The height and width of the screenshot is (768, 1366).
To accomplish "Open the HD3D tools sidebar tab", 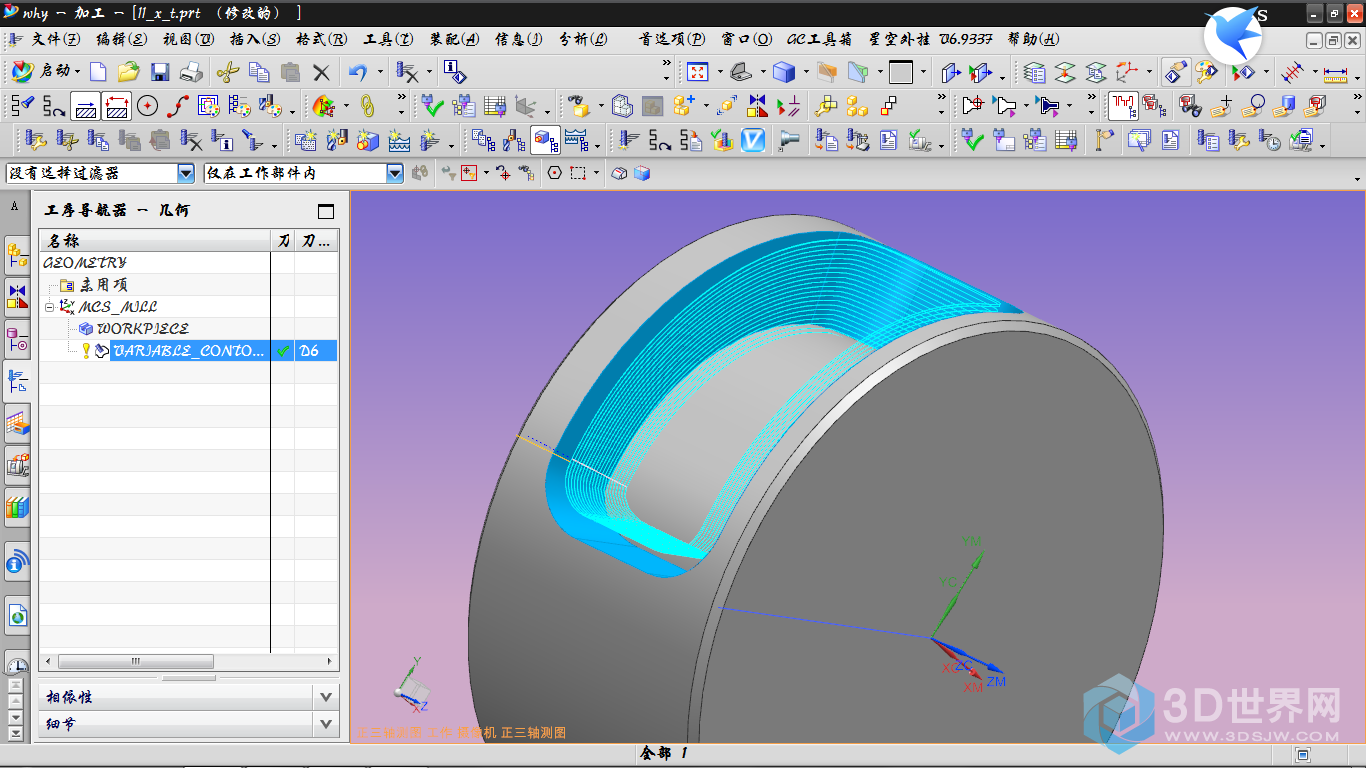I will 17,562.
